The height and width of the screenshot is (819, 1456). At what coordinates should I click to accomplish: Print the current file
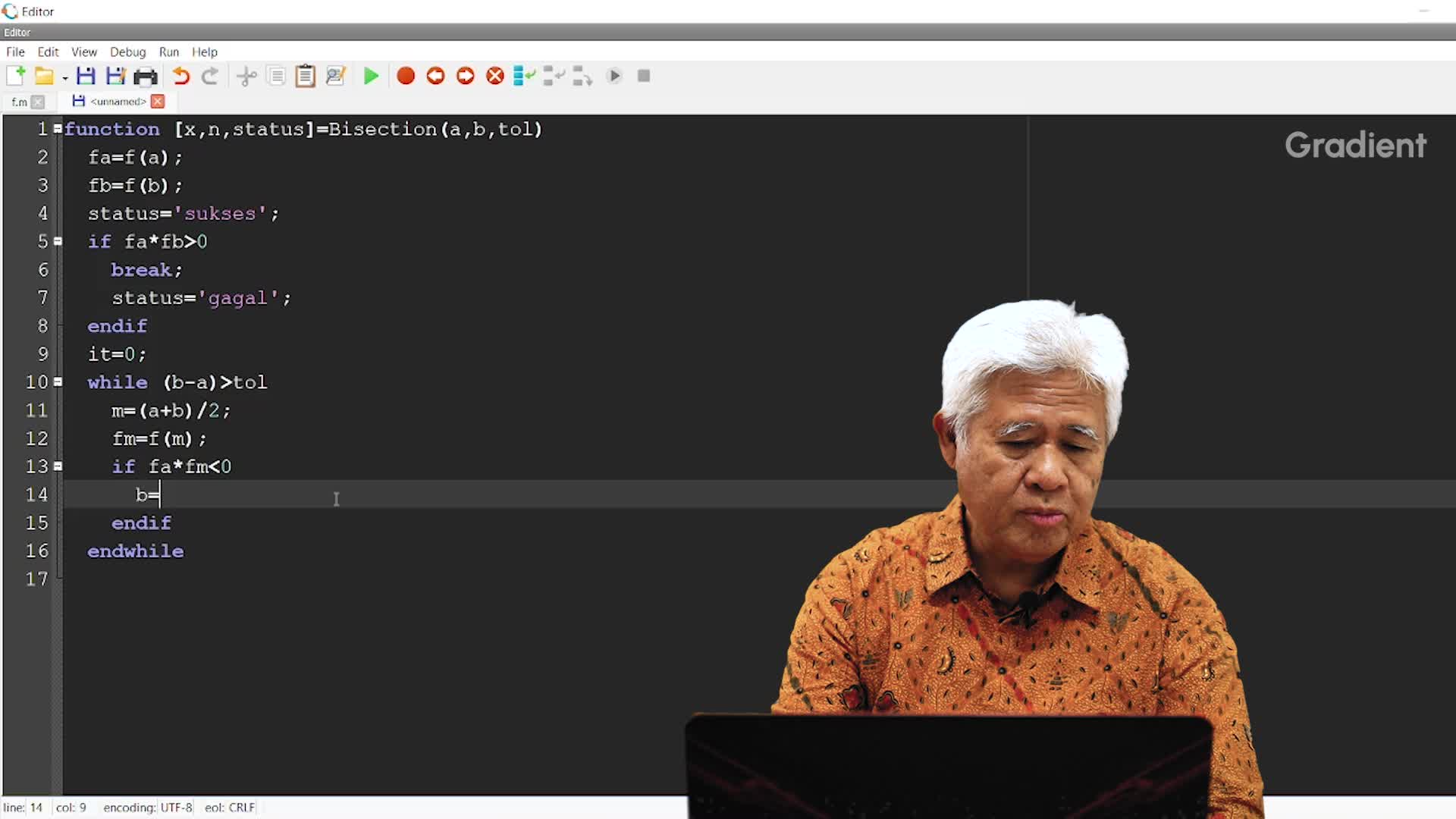click(x=145, y=76)
